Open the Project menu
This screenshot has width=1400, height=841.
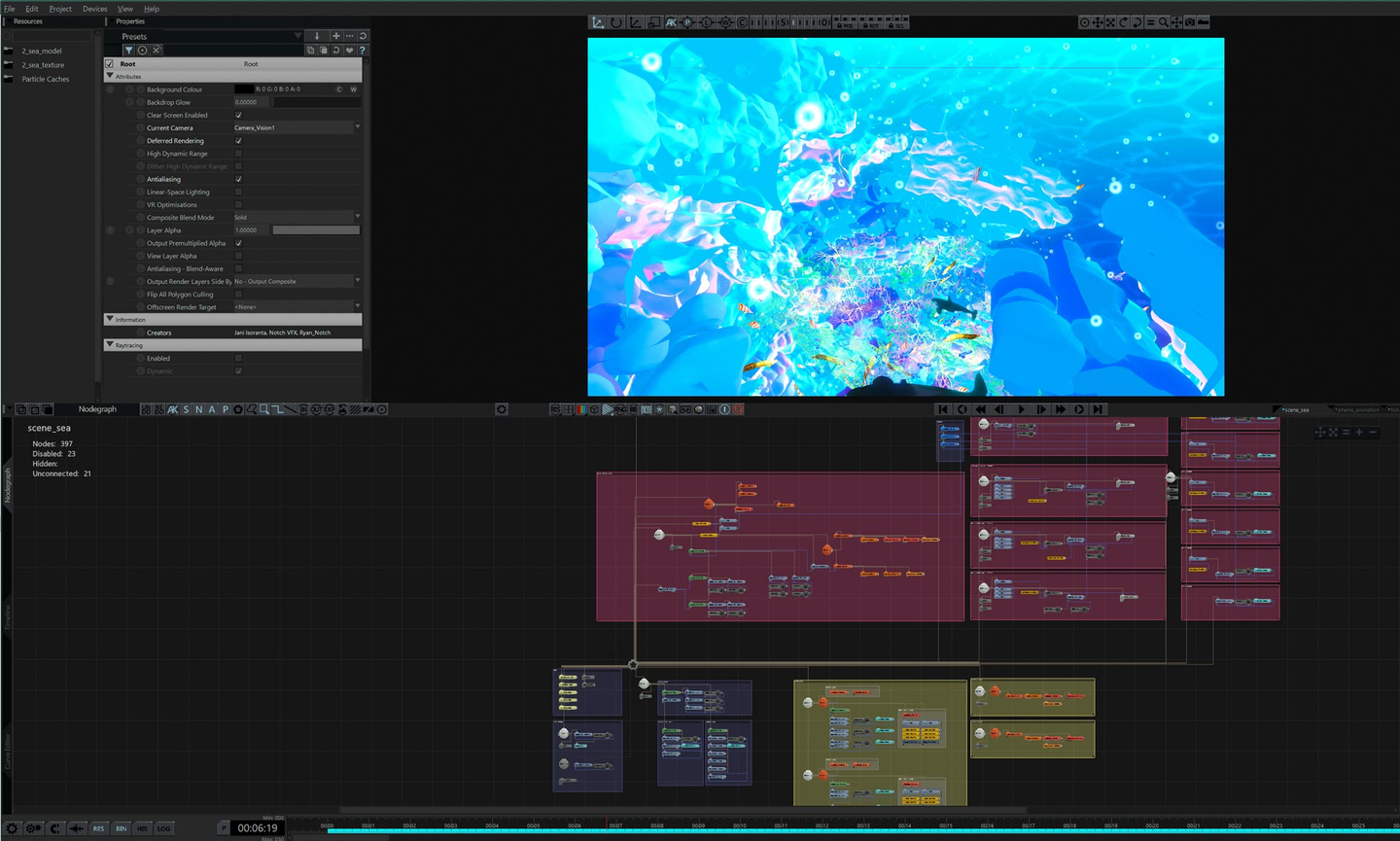tap(60, 9)
